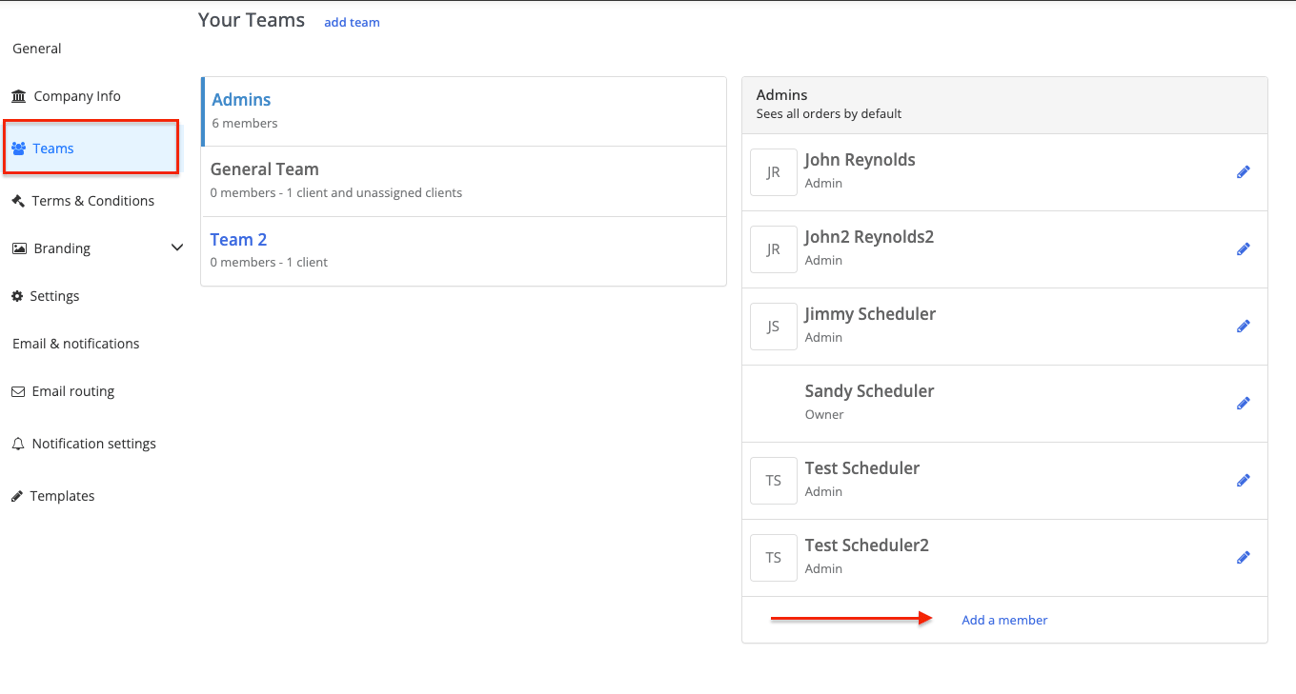The height and width of the screenshot is (694, 1296).
Task: Select the Admins team
Action: (x=241, y=99)
